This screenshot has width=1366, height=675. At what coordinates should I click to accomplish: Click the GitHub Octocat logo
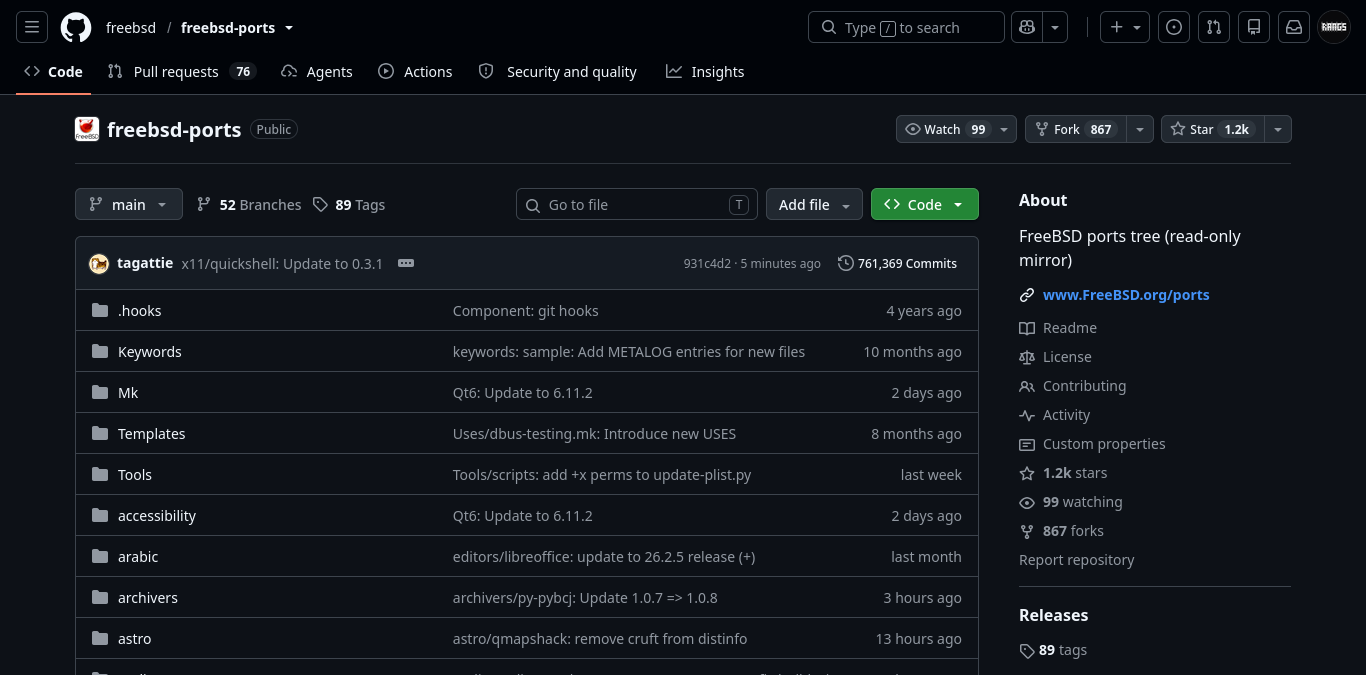point(76,27)
